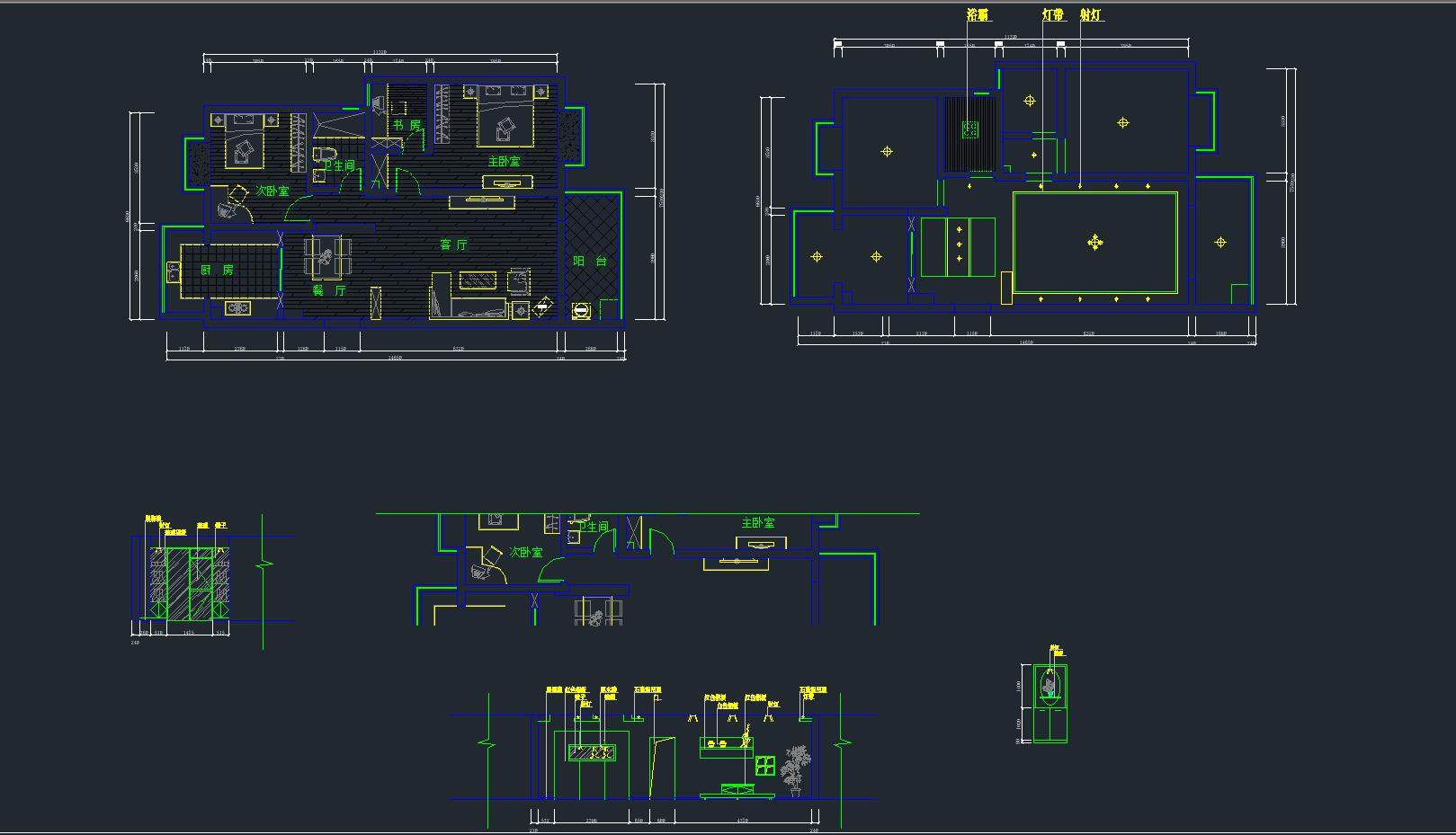Click the 阳台 balcony text label

coord(590,261)
